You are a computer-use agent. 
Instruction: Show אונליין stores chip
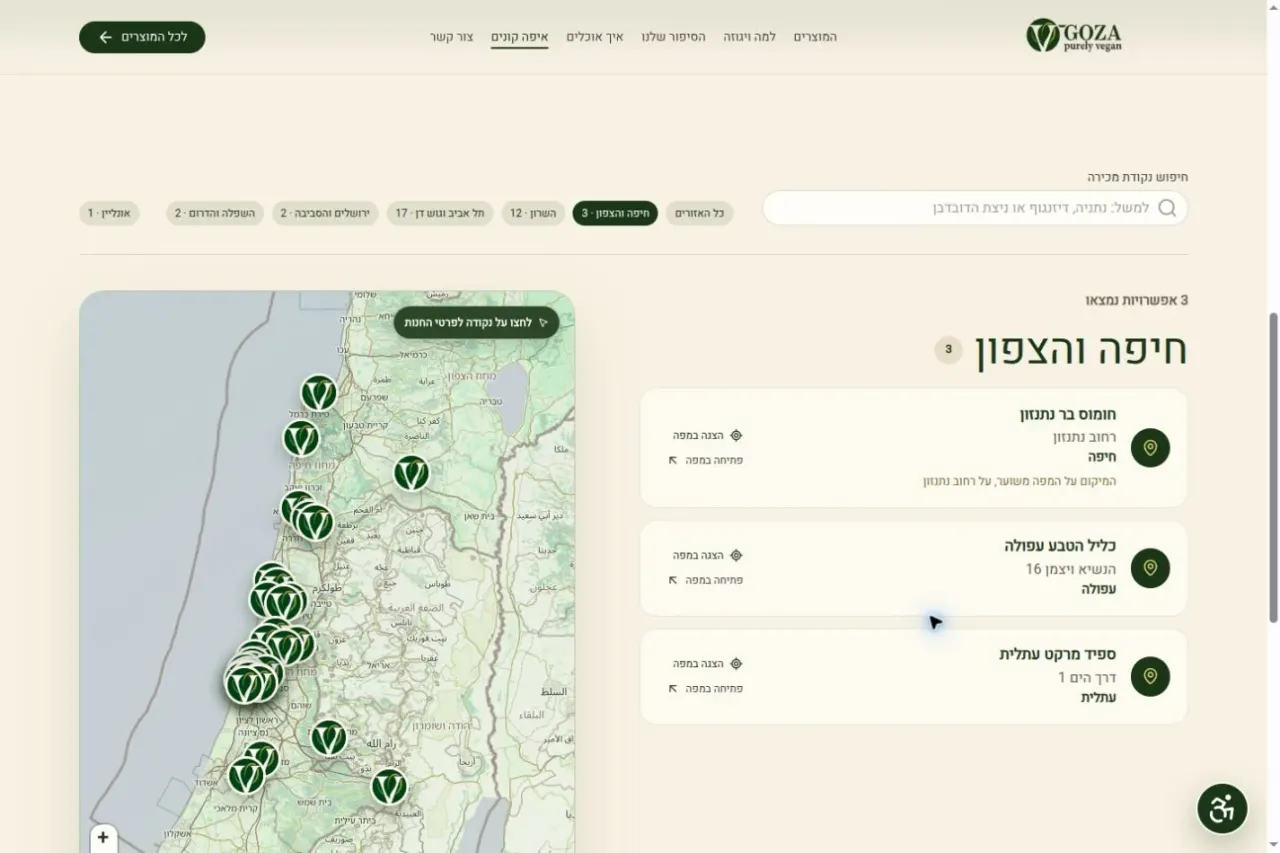(109, 213)
